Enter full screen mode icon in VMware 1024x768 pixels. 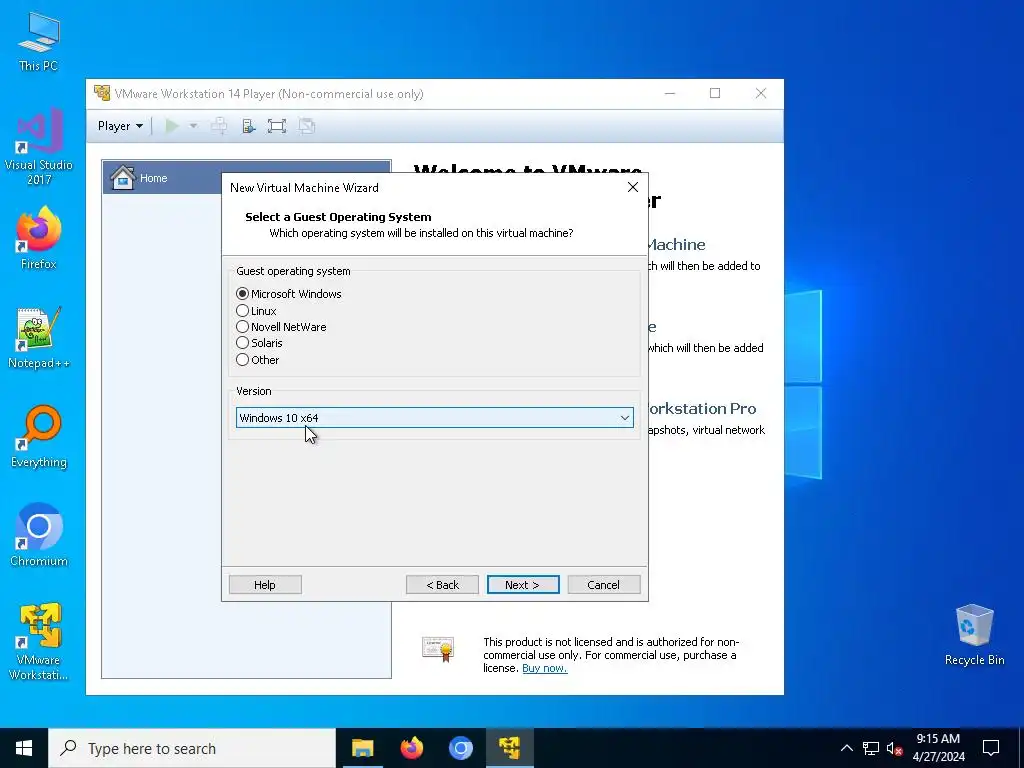277,126
